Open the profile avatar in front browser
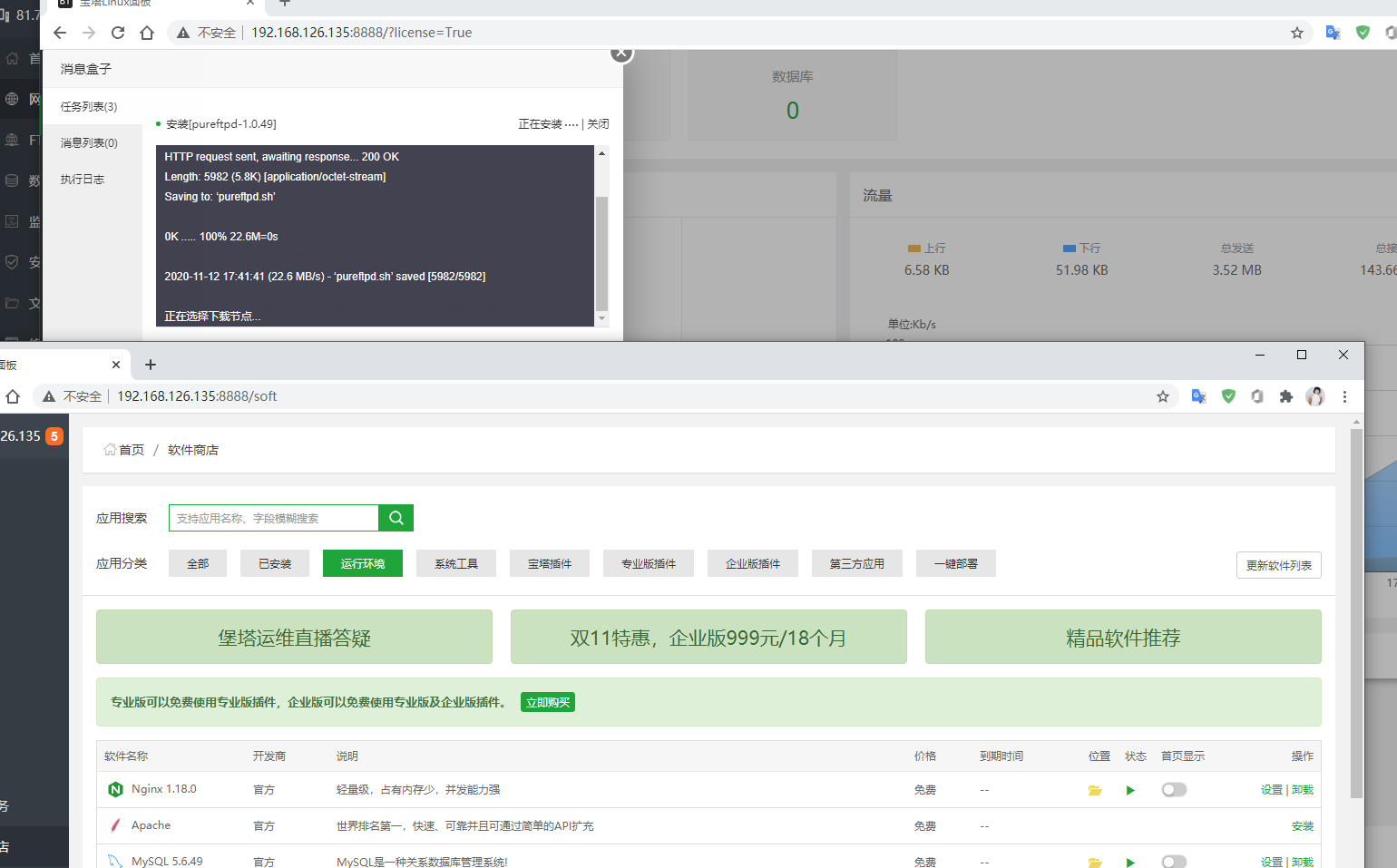Viewport: 1397px width, 868px height. [x=1315, y=396]
